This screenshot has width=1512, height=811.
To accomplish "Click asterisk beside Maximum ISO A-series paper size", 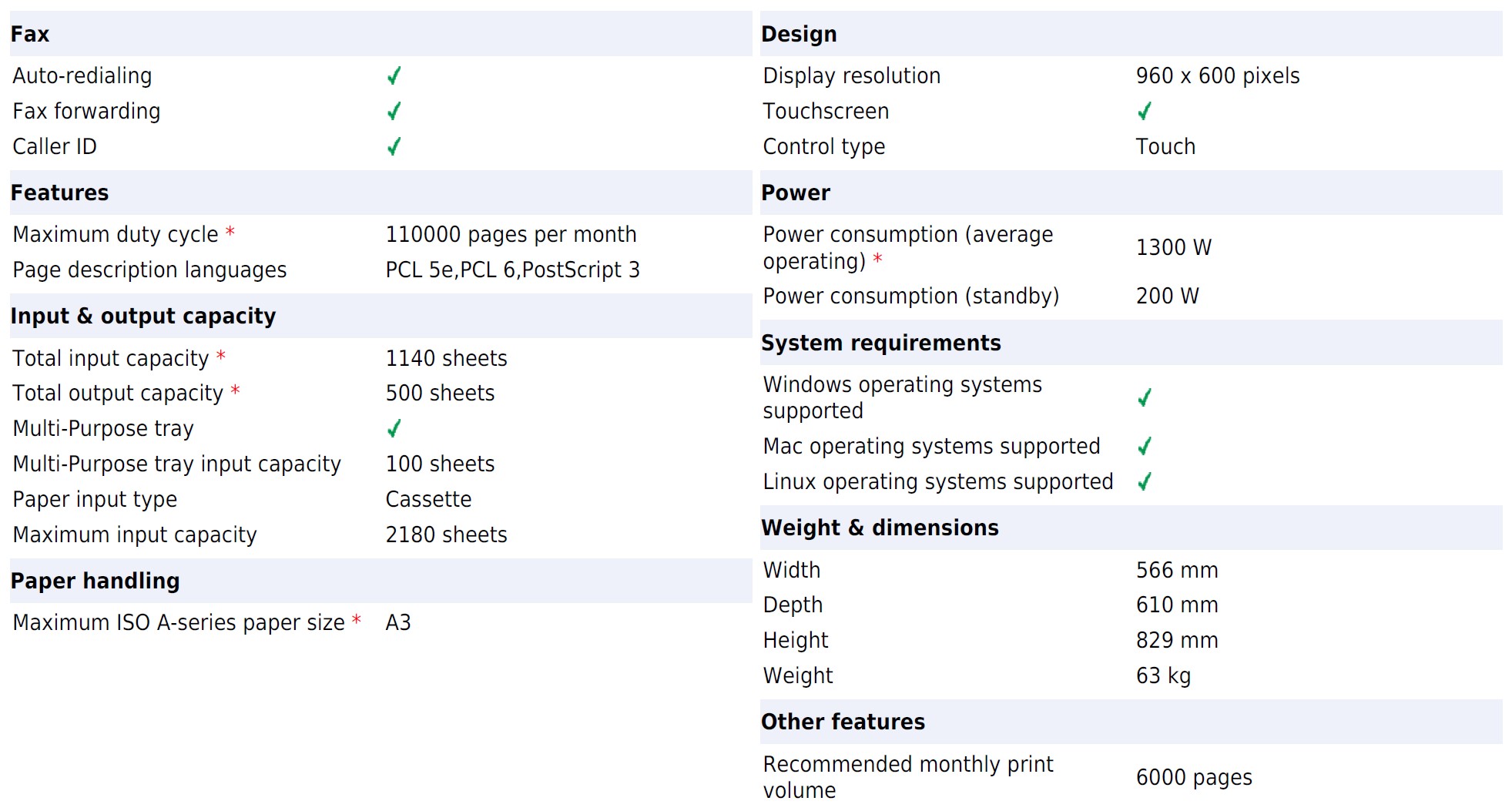I will click(x=356, y=620).
